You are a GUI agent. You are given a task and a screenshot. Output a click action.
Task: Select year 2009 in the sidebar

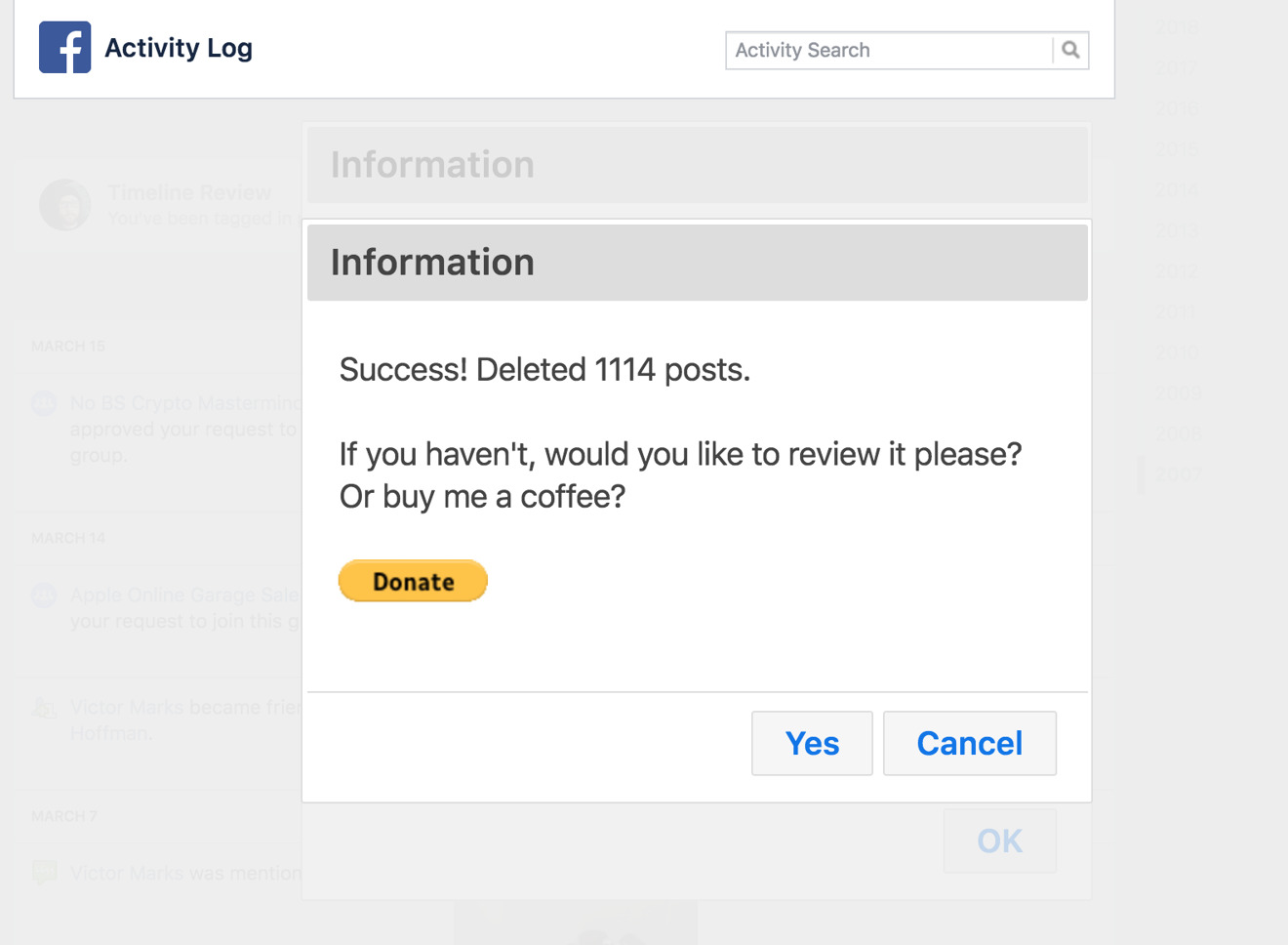[x=1178, y=393]
